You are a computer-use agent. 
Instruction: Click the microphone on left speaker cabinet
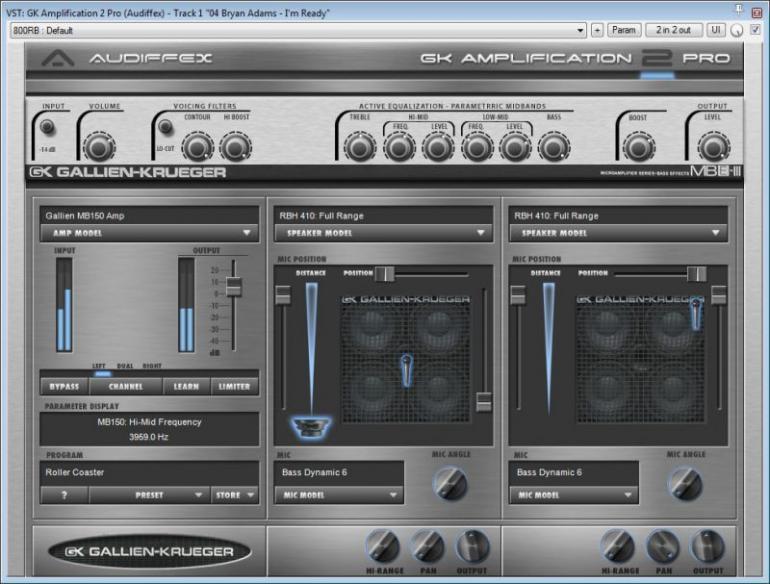407,369
